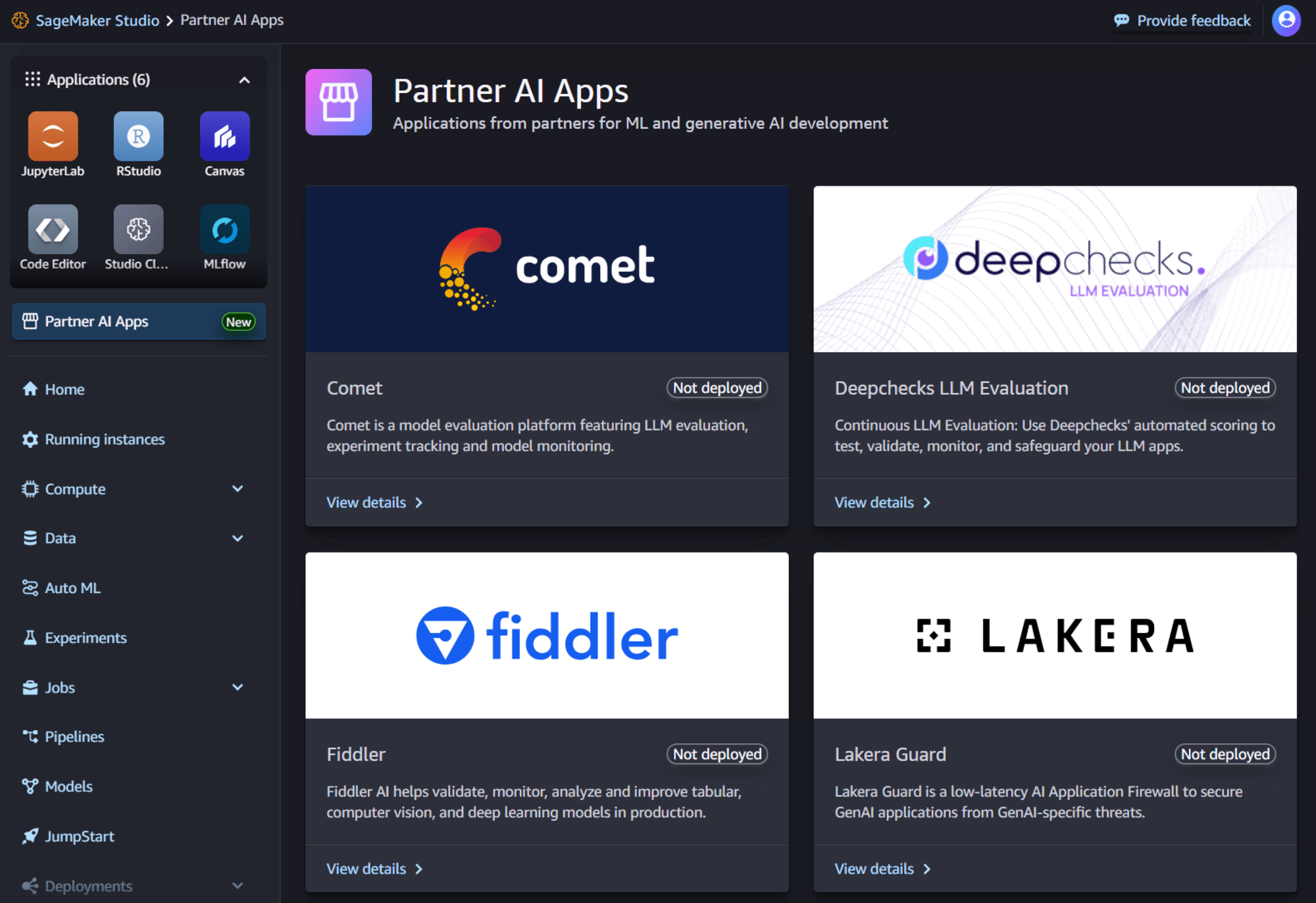The width and height of the screenshot is (1316, 903).
Task: Click the Fiddler logo banner
Action: pyautogui.click(x=547, y=635)
